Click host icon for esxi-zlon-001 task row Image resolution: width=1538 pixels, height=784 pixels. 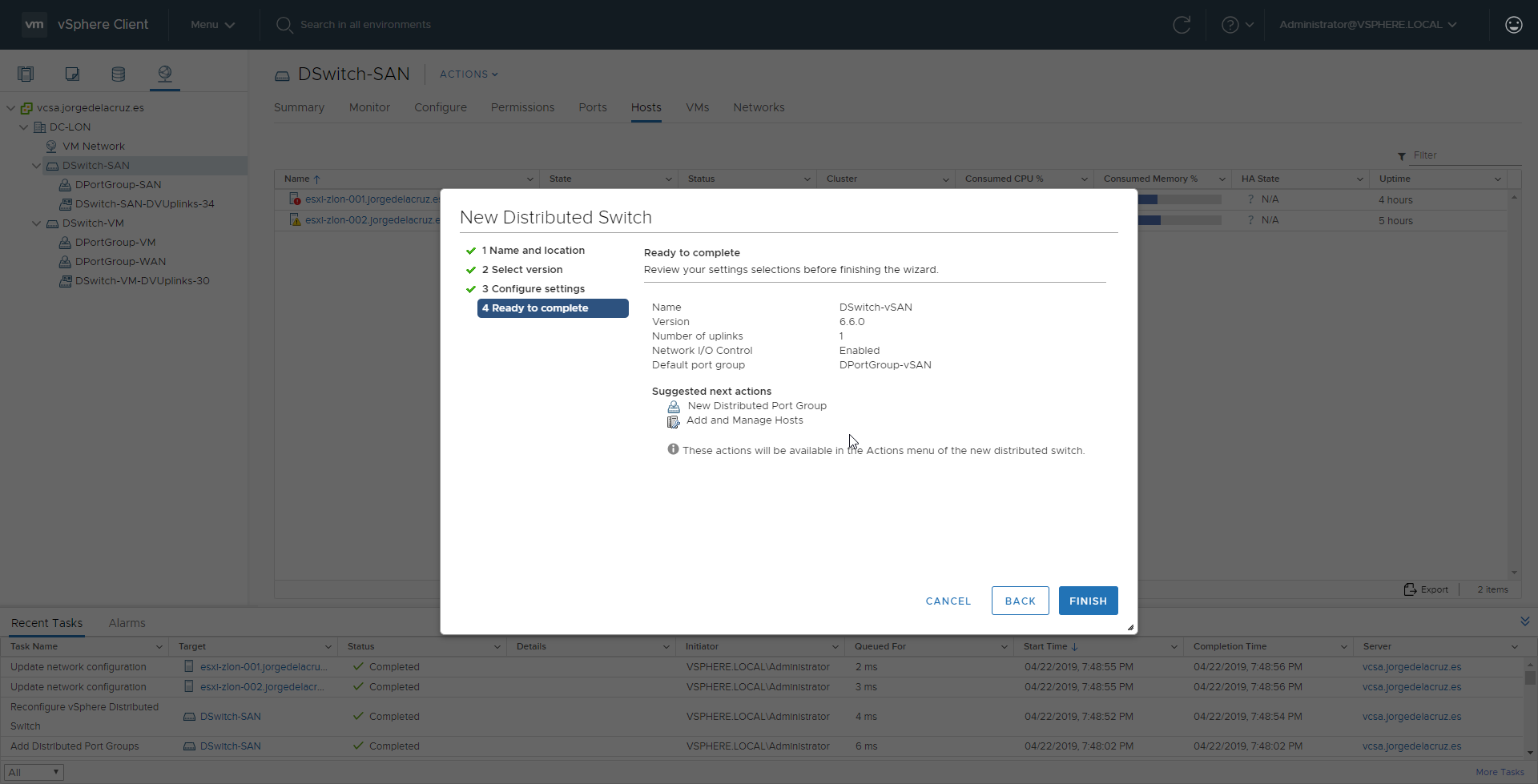[189, 666]
